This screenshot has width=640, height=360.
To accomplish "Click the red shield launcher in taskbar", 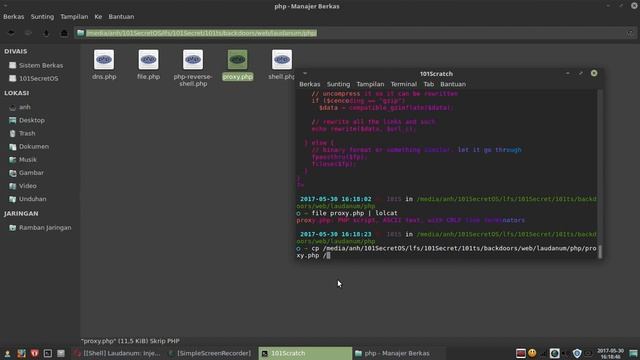I will [34, 353].
